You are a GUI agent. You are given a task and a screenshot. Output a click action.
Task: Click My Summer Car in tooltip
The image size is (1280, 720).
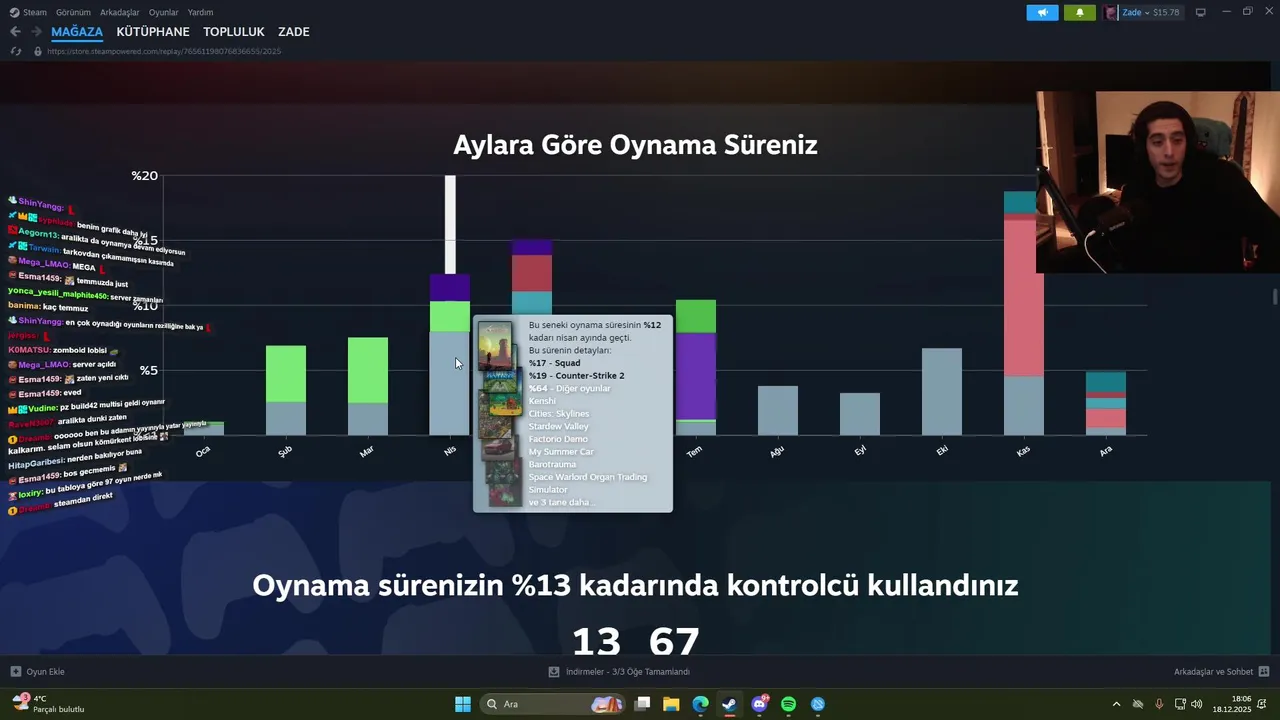coord(561,452)
